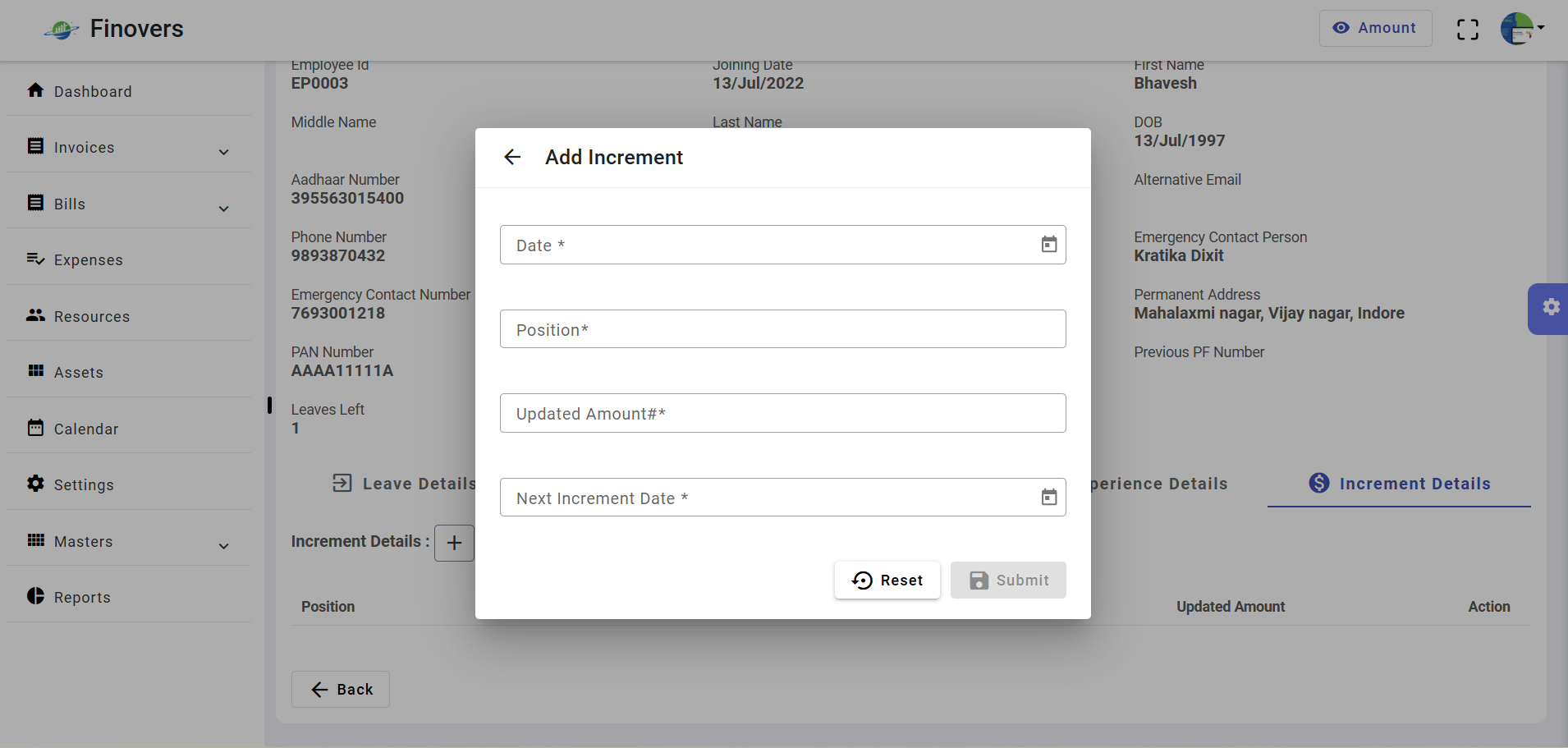Toggle the Amount visibility eye button

(x=1375, y=28)
